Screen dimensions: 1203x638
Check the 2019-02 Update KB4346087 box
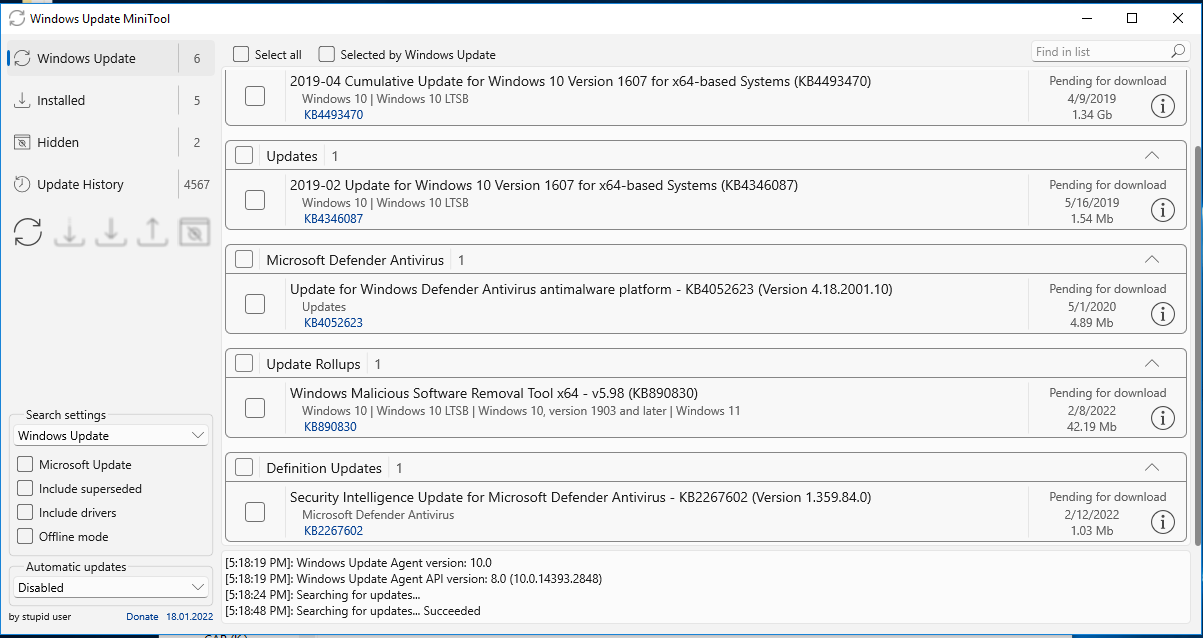coord(255,200)
